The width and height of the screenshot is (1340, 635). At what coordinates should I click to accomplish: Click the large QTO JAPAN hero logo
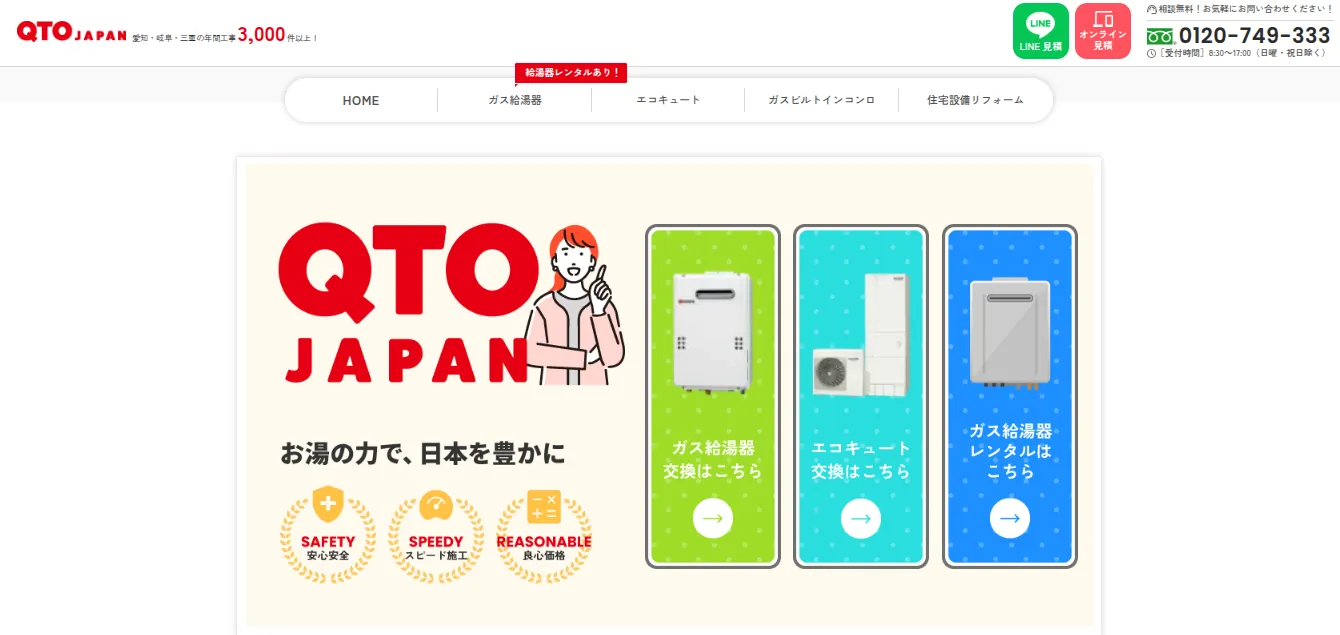point(403,305)
